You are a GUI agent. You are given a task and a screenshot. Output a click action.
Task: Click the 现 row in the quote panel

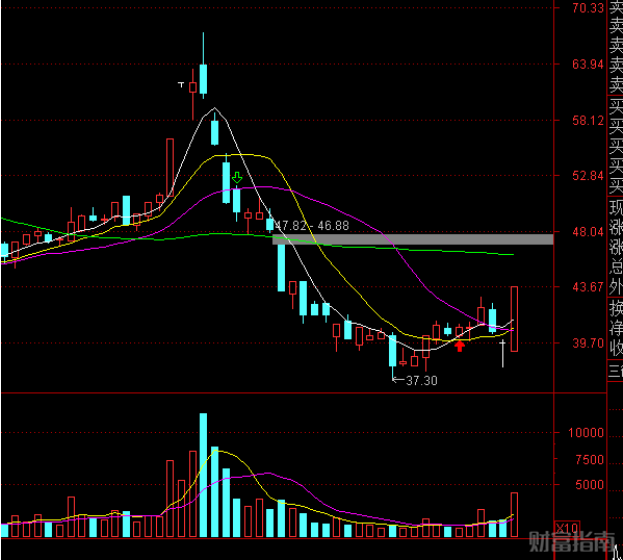615,208
